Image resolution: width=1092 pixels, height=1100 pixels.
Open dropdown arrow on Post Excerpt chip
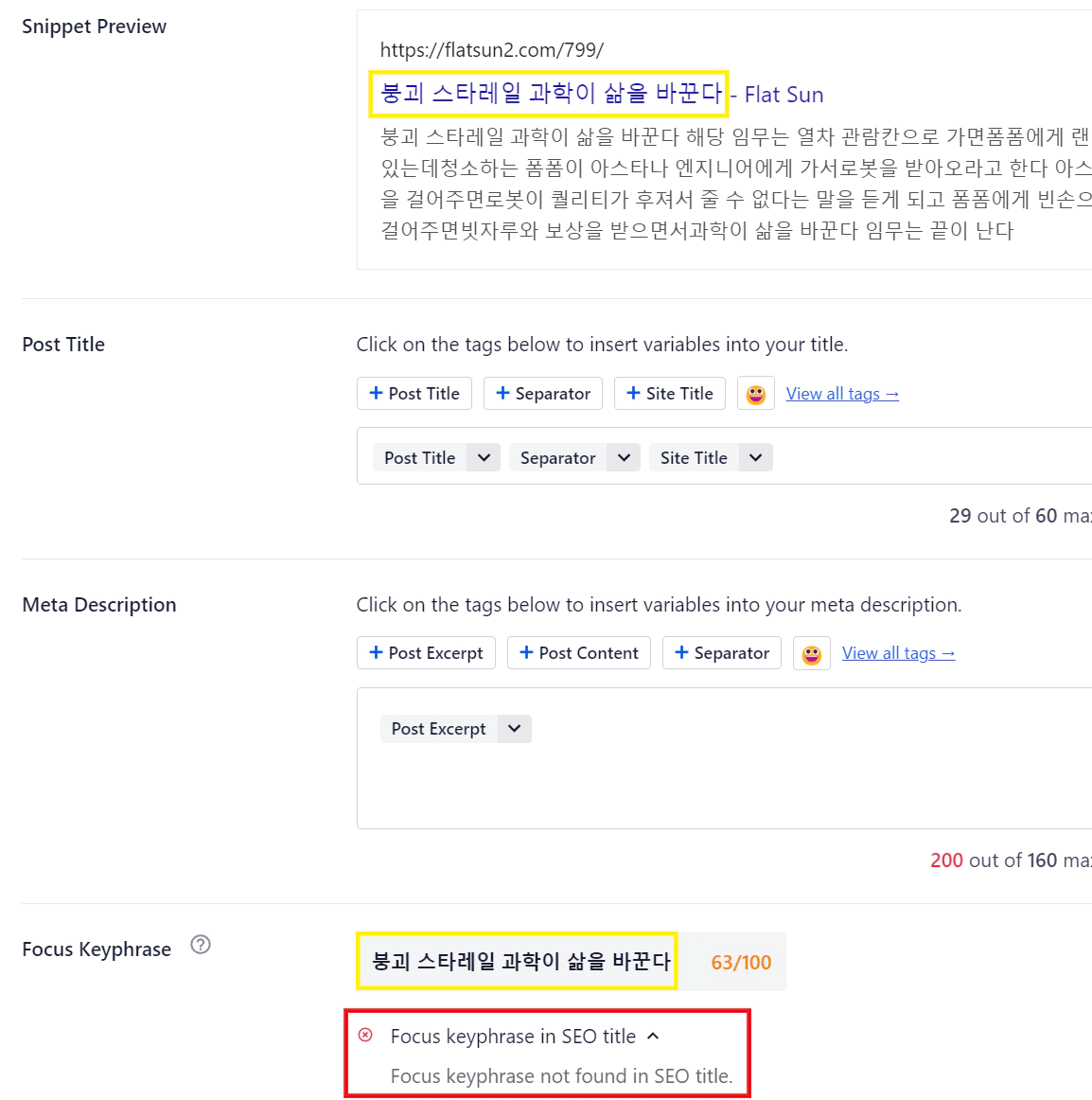tap(514, 728)
